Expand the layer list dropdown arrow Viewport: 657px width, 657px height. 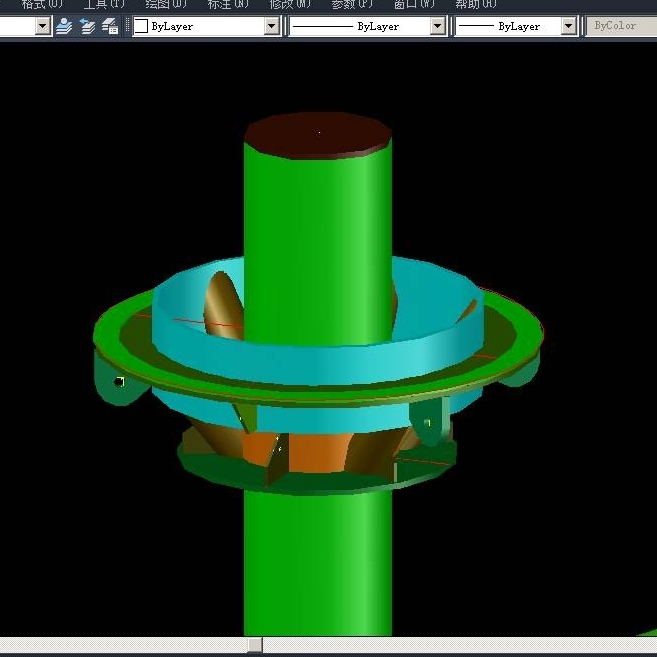(x=42, y=26)
